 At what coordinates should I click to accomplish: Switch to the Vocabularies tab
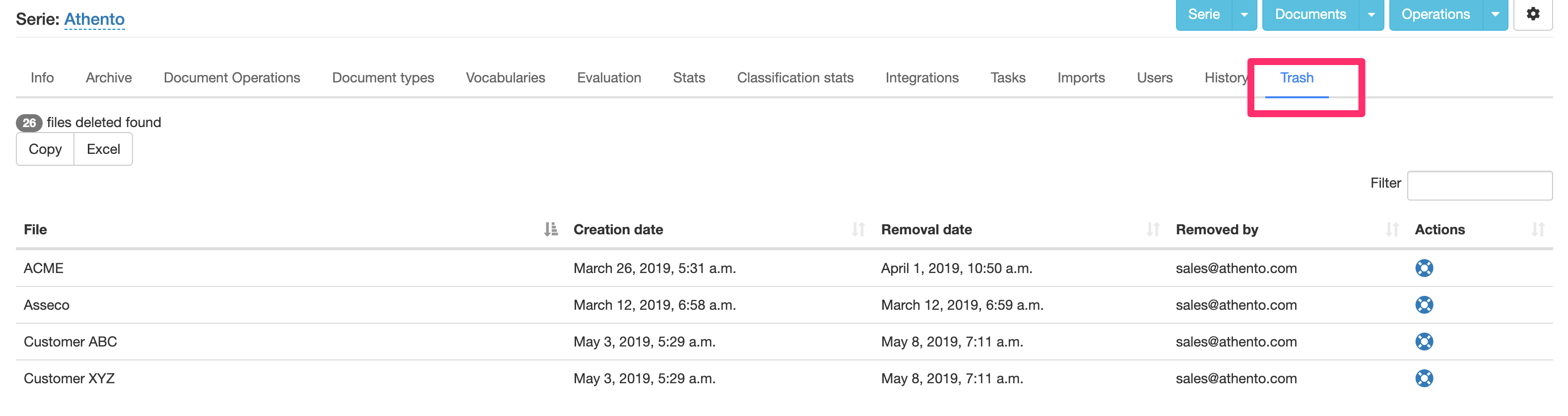tap(505, 77)
